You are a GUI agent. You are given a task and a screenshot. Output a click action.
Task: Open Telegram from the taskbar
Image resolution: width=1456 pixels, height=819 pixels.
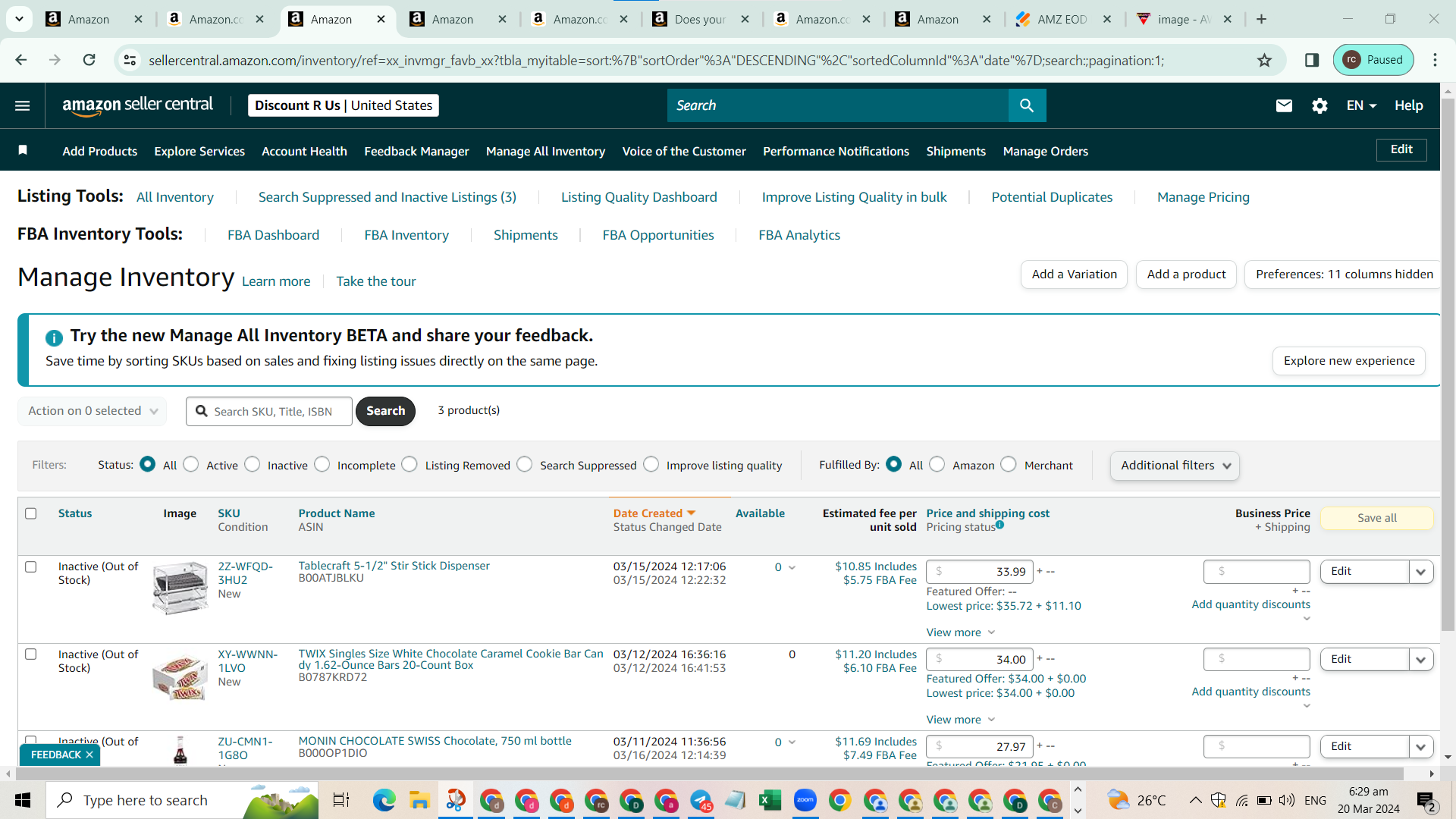tap(701, 800)
